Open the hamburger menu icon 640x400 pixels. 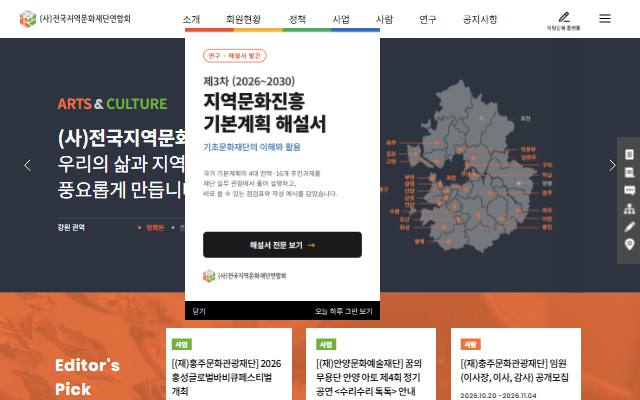click(605, 18)
